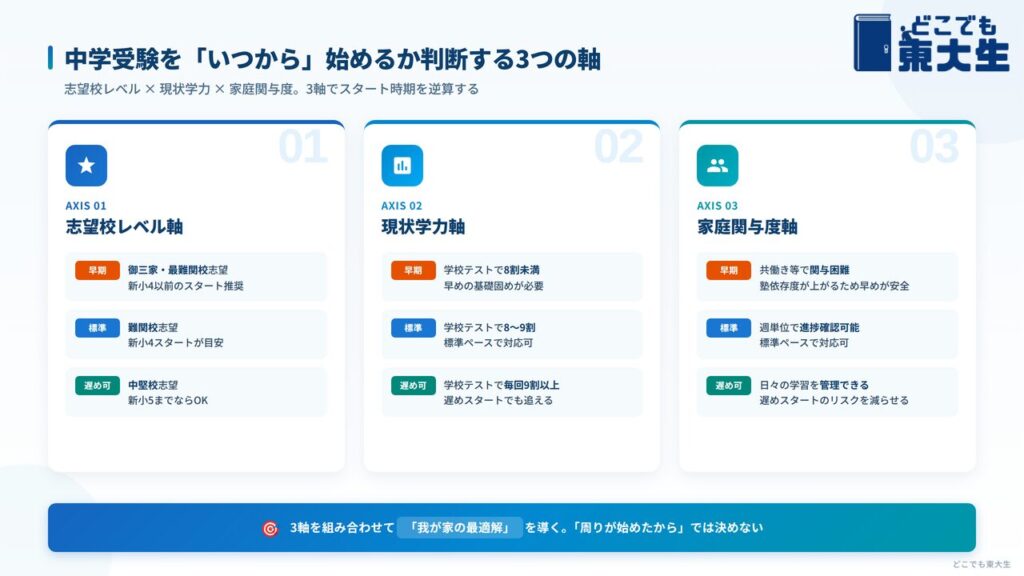Click the star icon in Axis 01 card
This screenshot has height=576, width=1024.
tap(86, 165)
